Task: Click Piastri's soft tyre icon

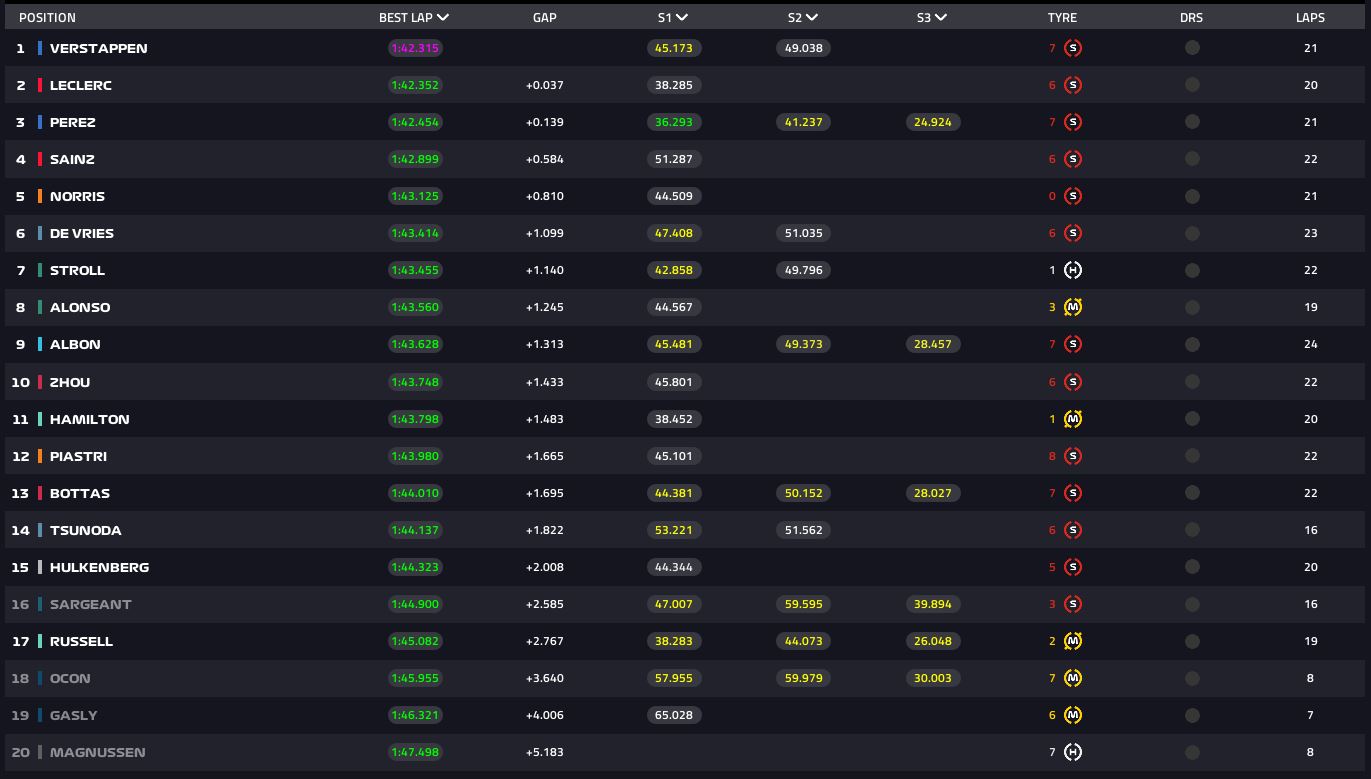Action: pos(1073,456)
